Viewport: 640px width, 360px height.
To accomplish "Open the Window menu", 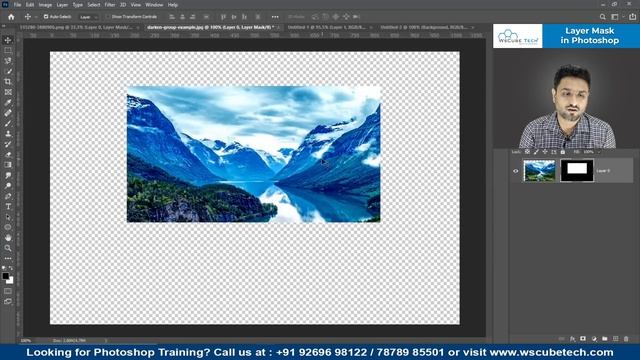I will [154, 5].
